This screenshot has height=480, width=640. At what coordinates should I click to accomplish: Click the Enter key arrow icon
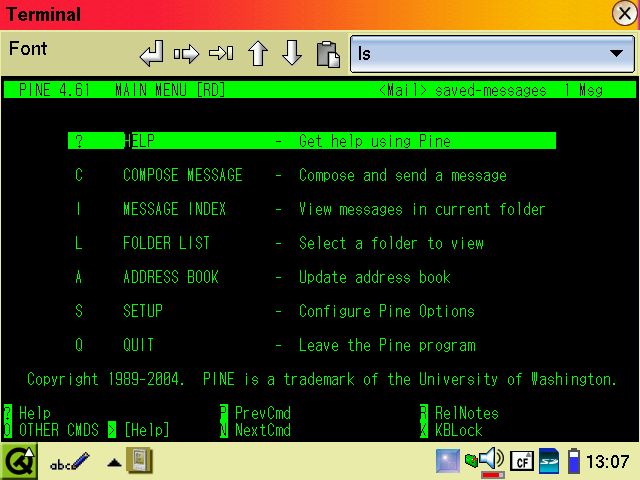(x=151, y=53)
